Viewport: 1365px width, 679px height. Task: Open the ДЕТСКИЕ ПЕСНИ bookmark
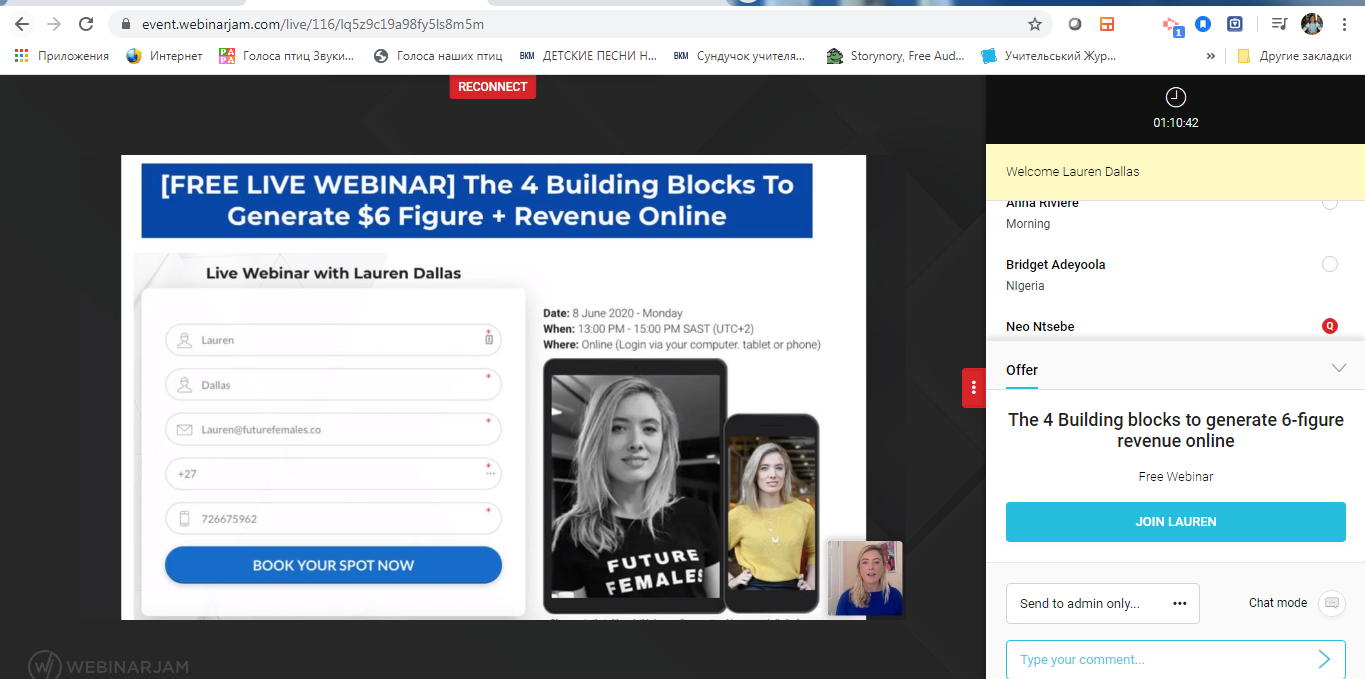pos(588,56)
